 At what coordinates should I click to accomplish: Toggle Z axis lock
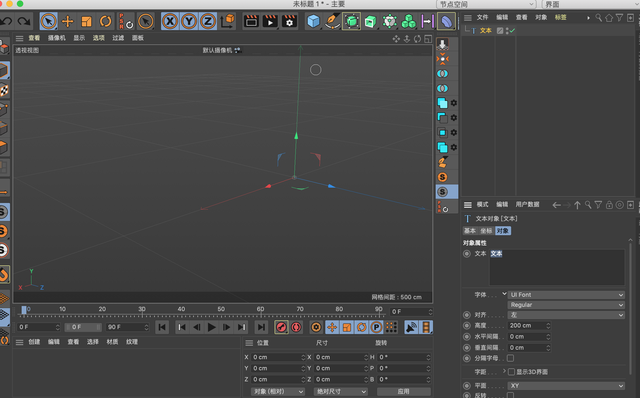tap(208, 21)
